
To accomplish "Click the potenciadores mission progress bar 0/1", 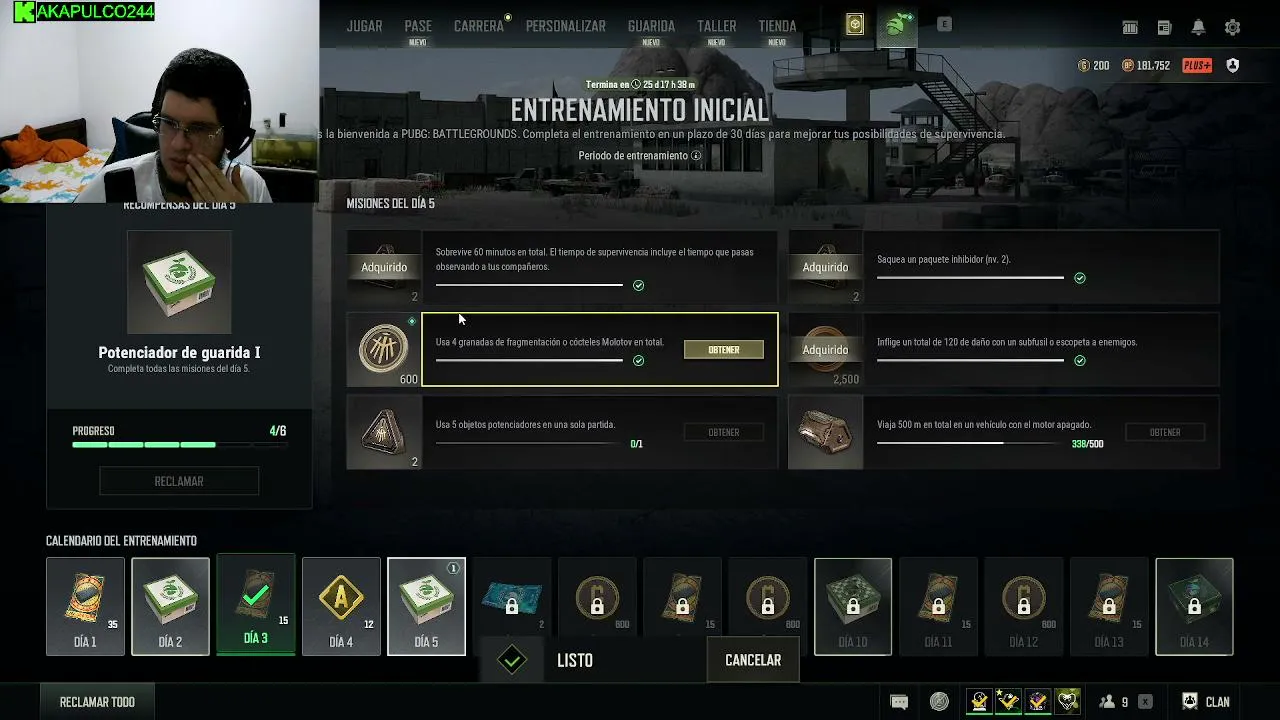I will 529,443.
